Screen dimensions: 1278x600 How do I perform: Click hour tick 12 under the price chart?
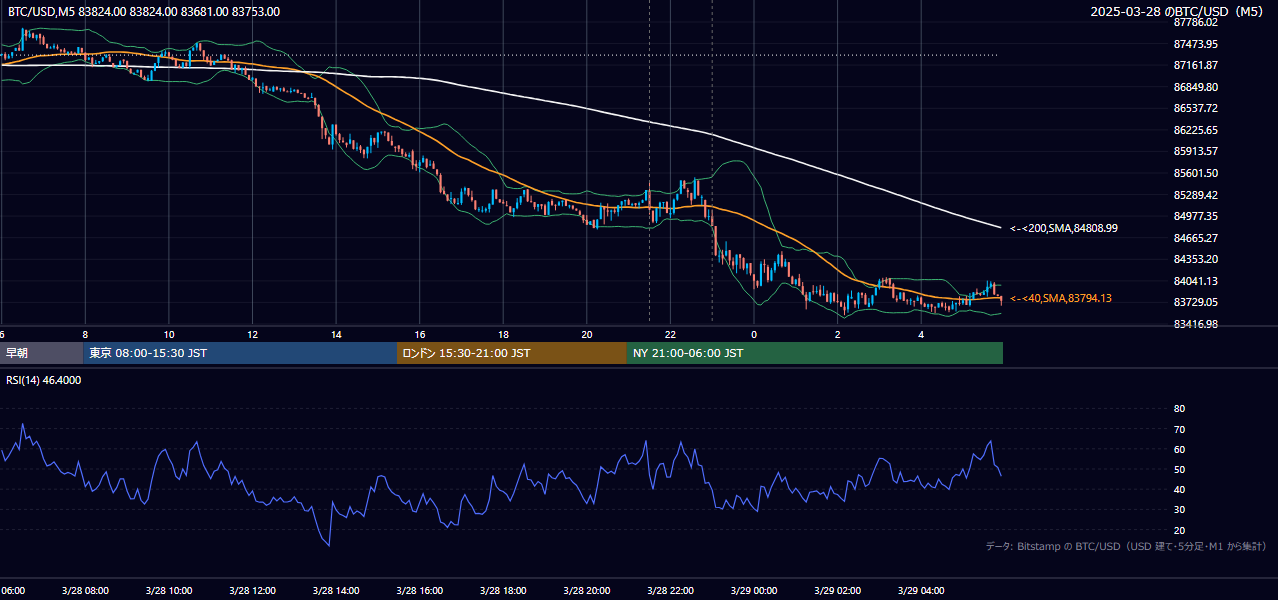pyautogui.click(x=252, y=334)
